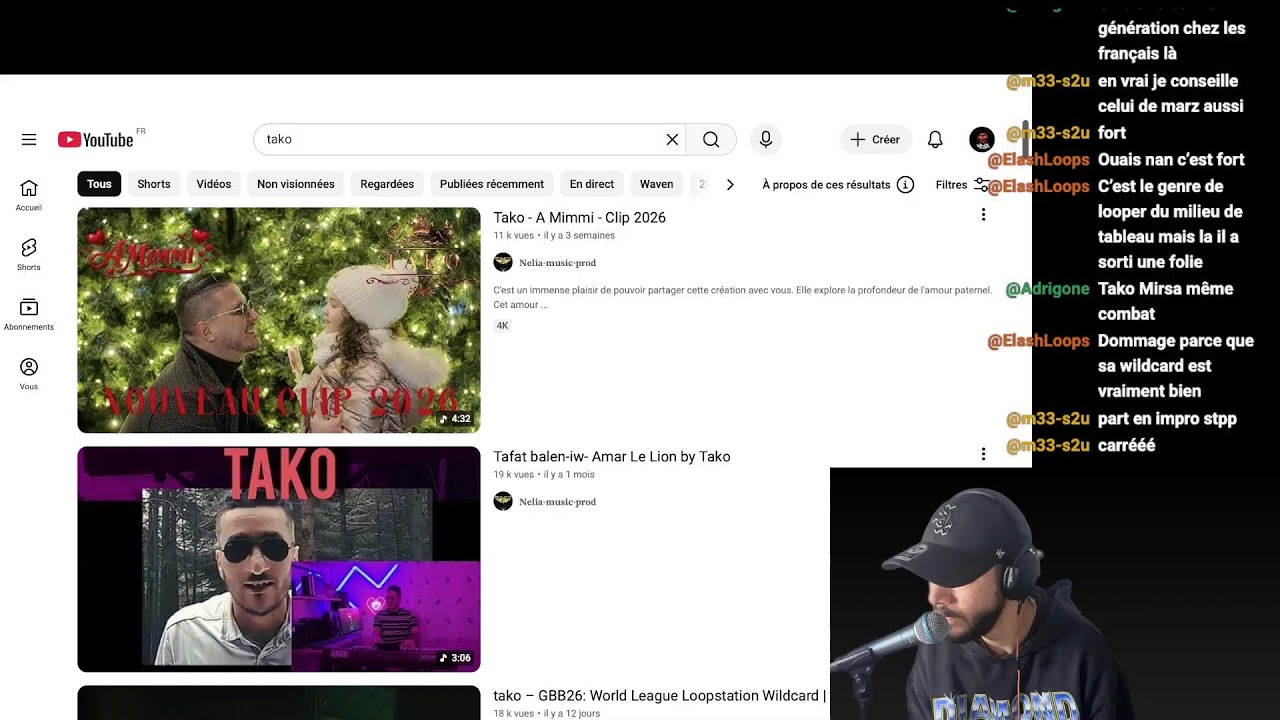Open the account avatar menu
This screenshot has width=1280, height=720.
(x=982, y=140)
